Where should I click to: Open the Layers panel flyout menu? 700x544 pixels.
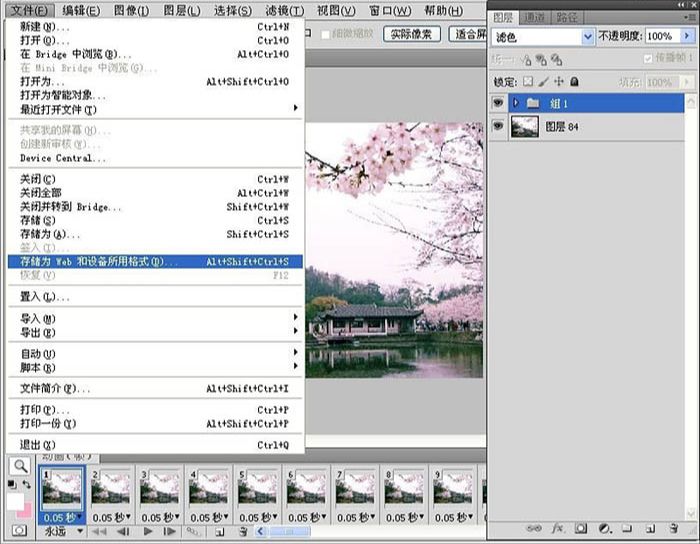pos(690,17)
